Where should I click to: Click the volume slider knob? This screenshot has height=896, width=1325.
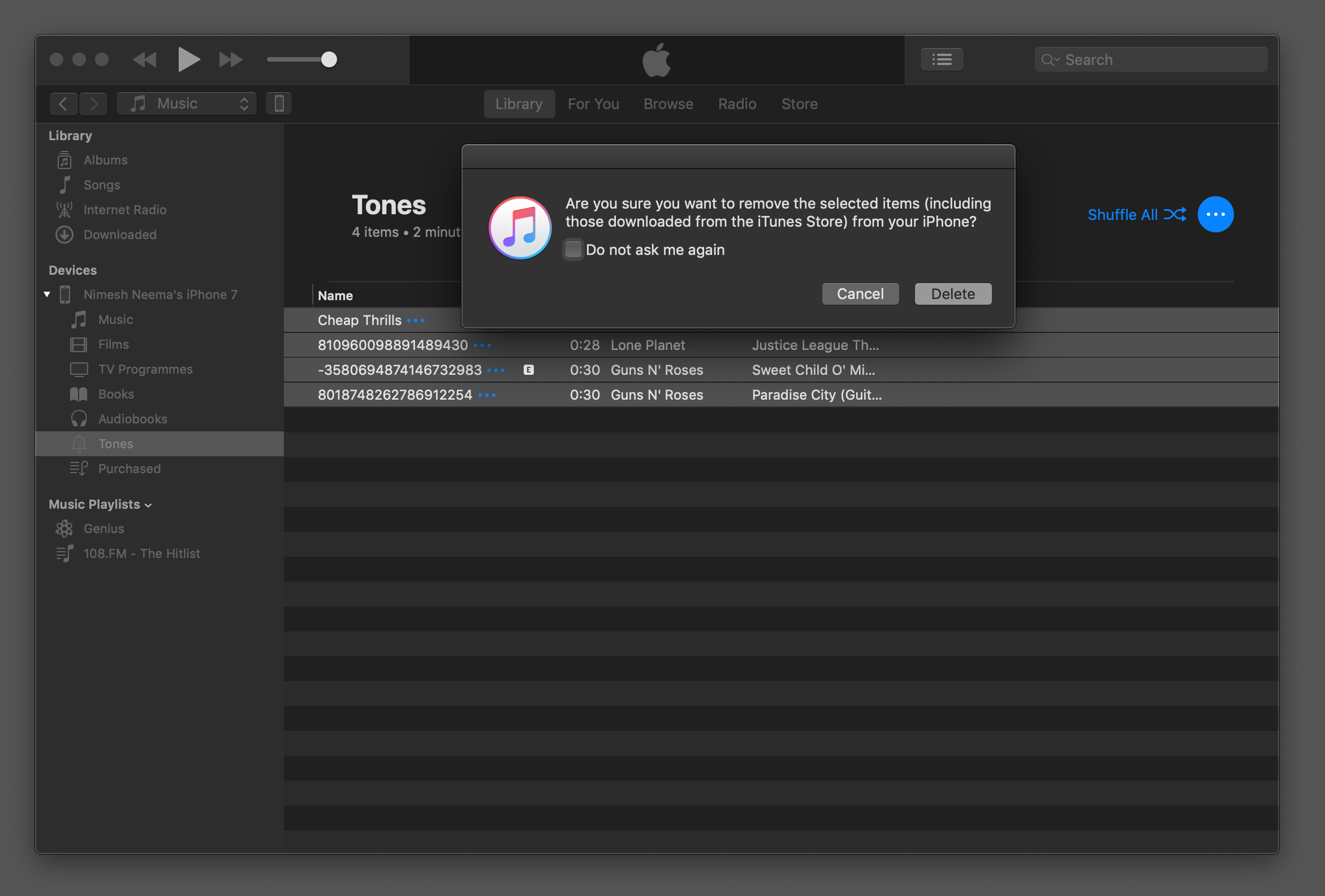click(x=329, y=59)
